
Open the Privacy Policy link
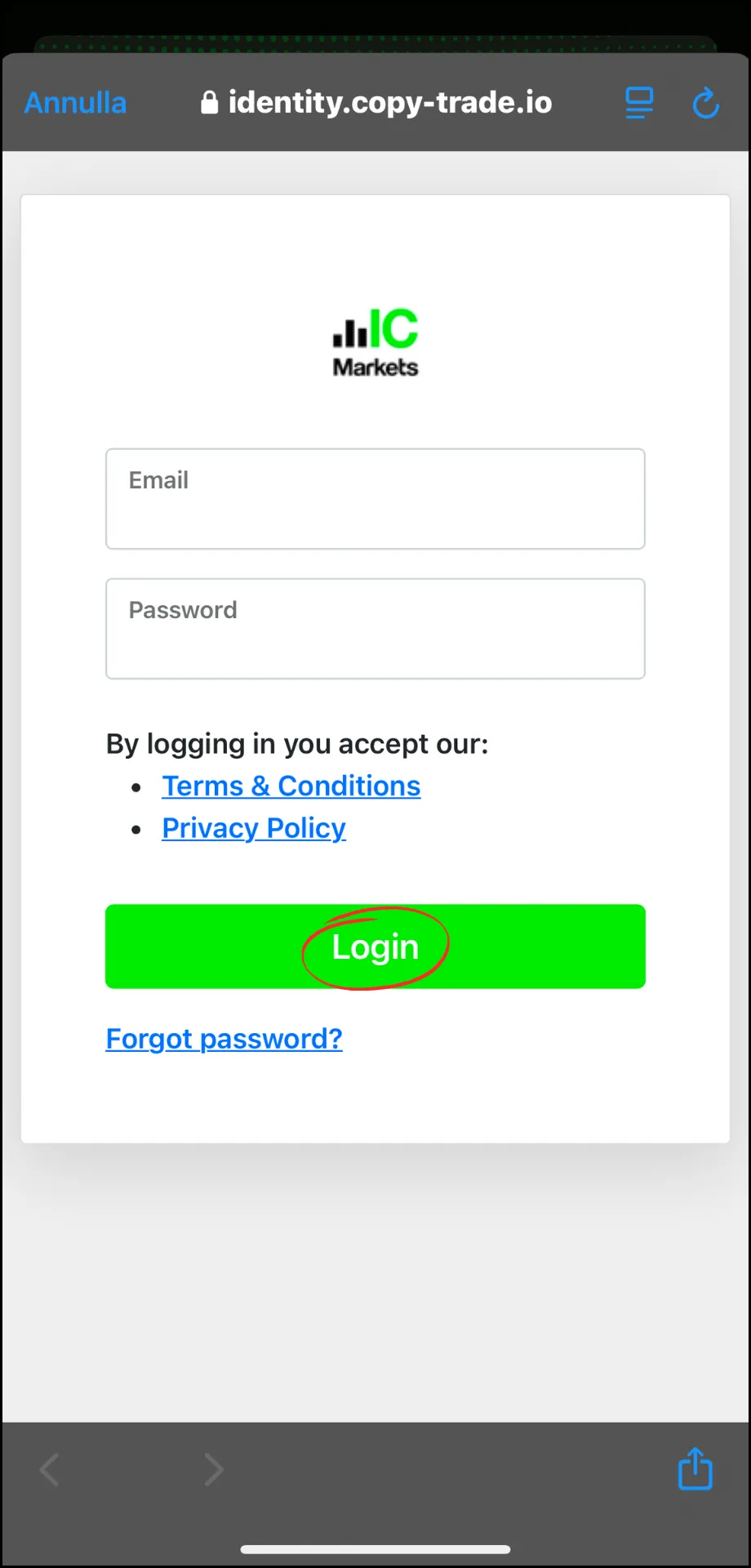(254, 828)
